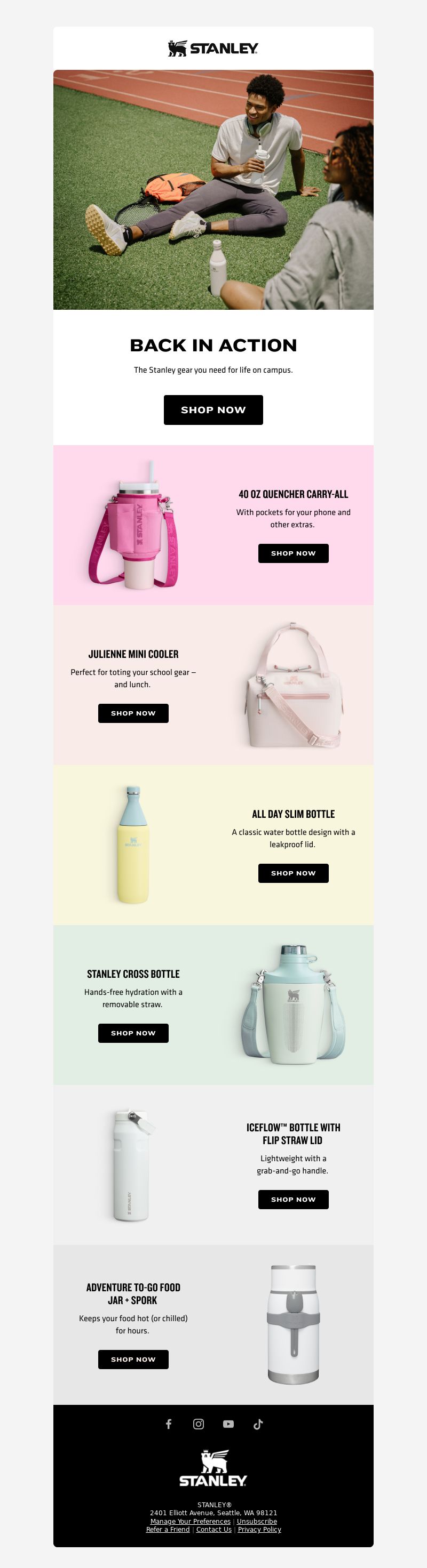Shop the Julienne Mini Cooler

(133, 713)
